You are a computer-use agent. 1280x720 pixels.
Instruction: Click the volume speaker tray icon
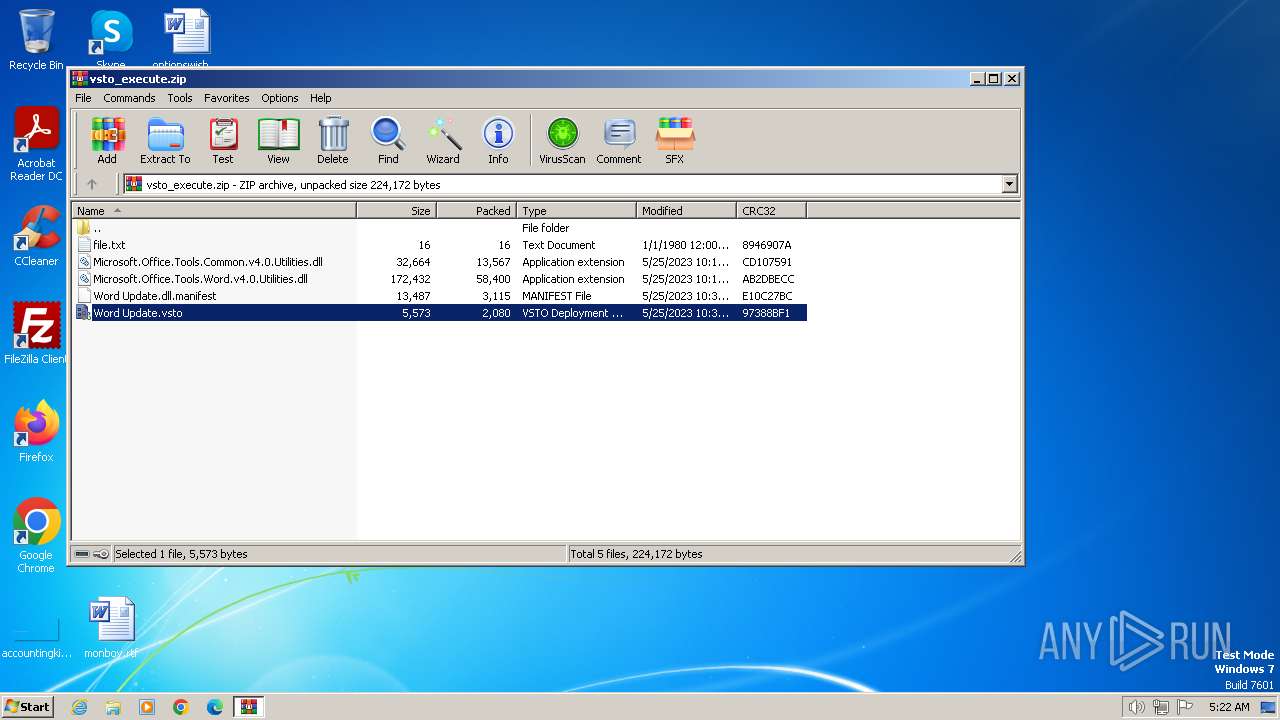1136,707
